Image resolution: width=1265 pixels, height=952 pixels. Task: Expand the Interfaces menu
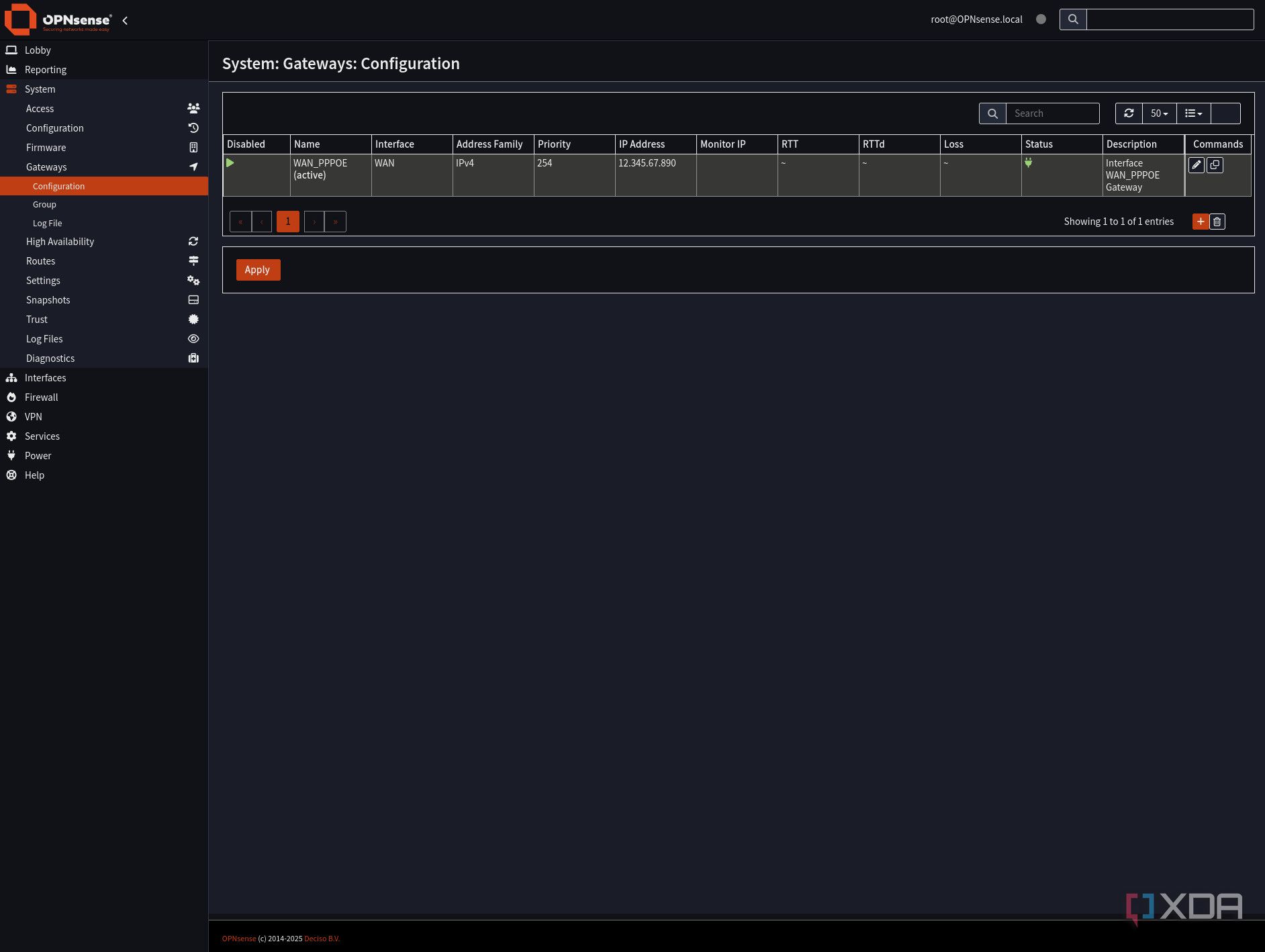[x=104, y=378]
